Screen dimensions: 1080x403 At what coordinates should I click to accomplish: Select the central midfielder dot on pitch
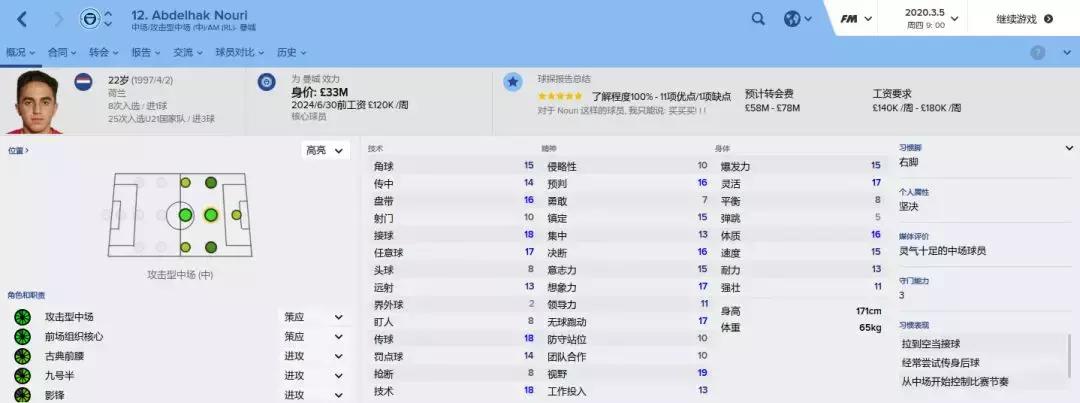(185, 215)
